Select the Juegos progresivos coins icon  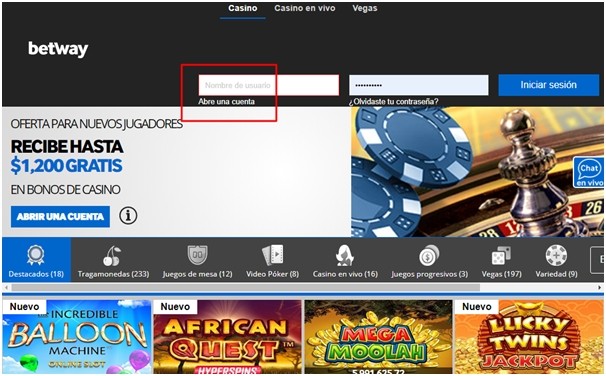coord(429,255)
